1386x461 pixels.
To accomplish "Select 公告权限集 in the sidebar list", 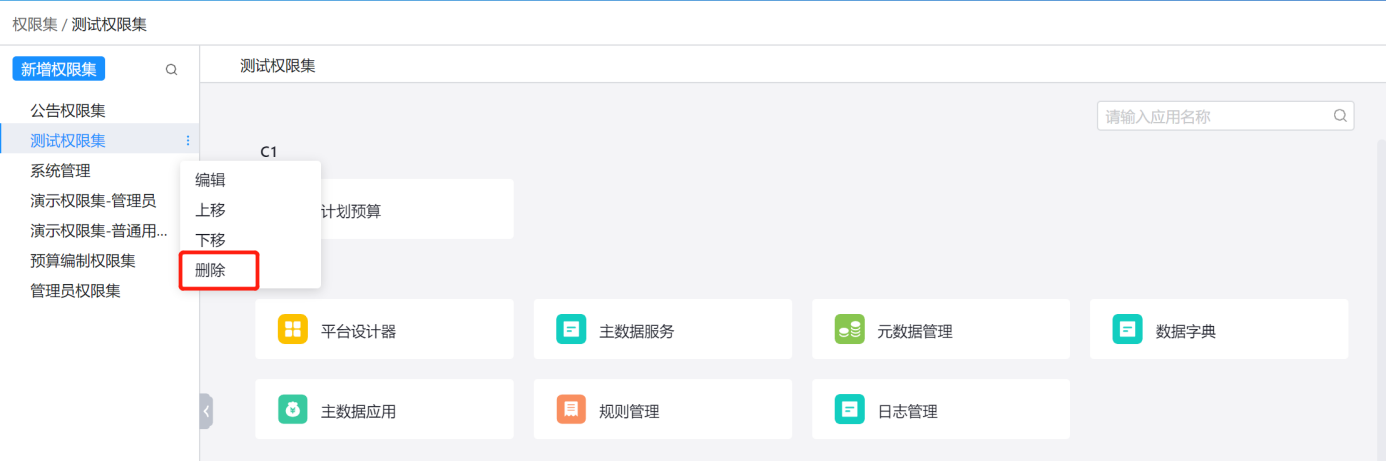I will click(x=68, y=111).
